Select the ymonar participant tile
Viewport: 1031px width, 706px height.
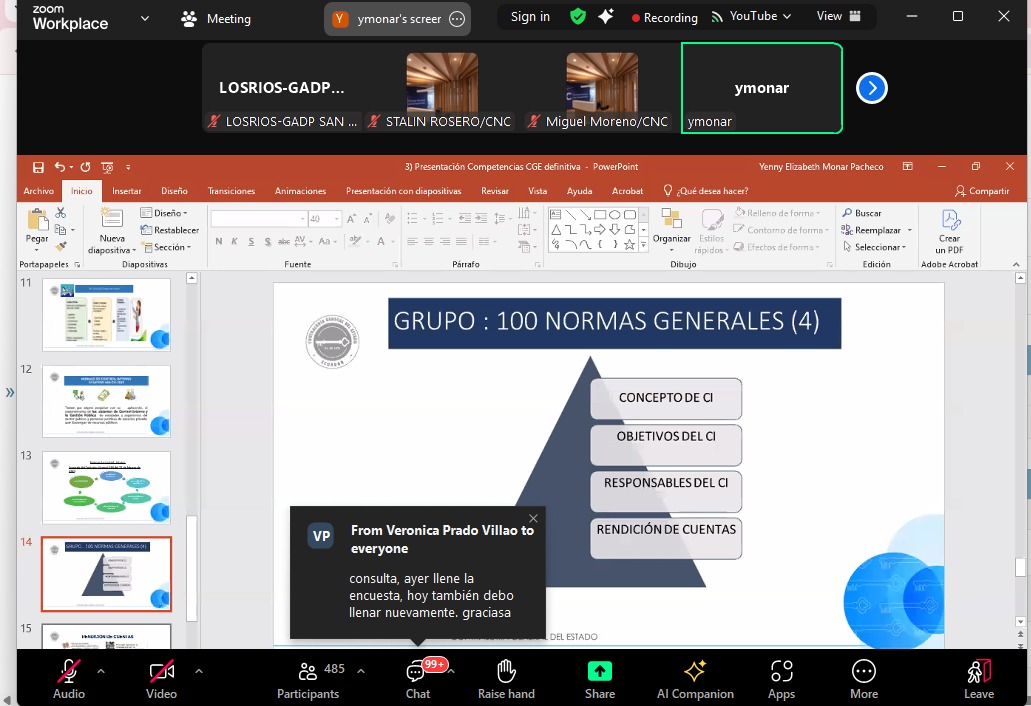point(761,88)
